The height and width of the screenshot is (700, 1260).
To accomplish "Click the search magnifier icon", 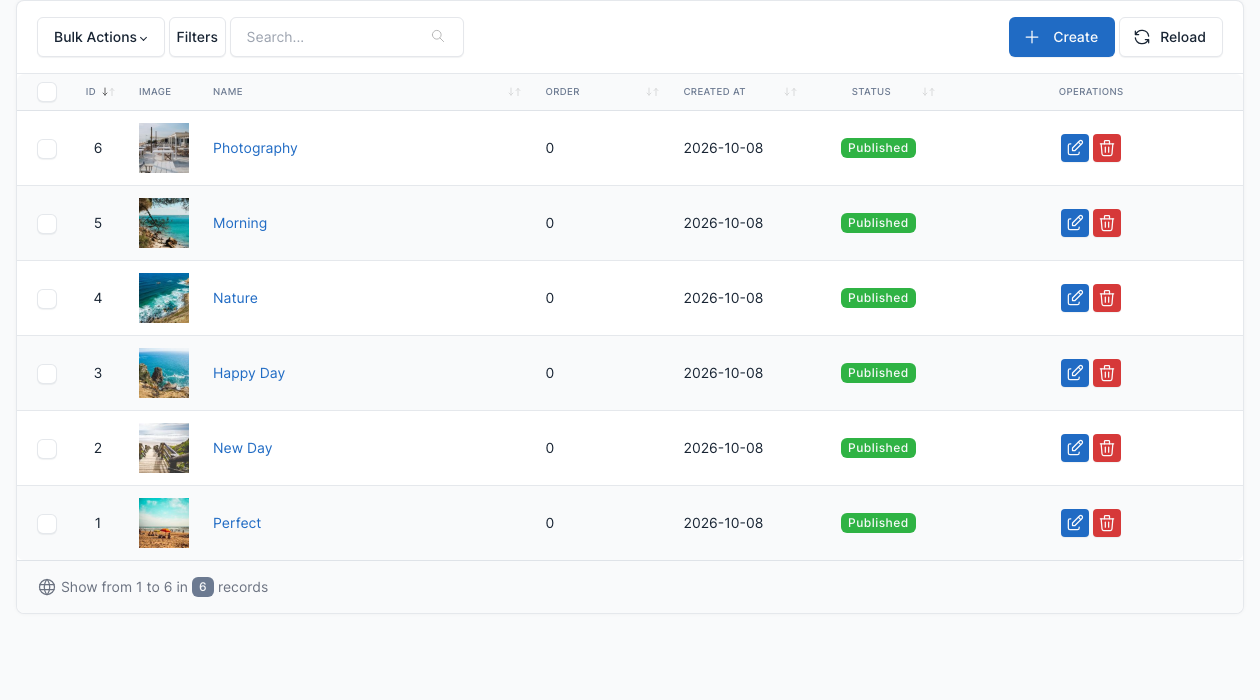I will (x=438, y=37).
